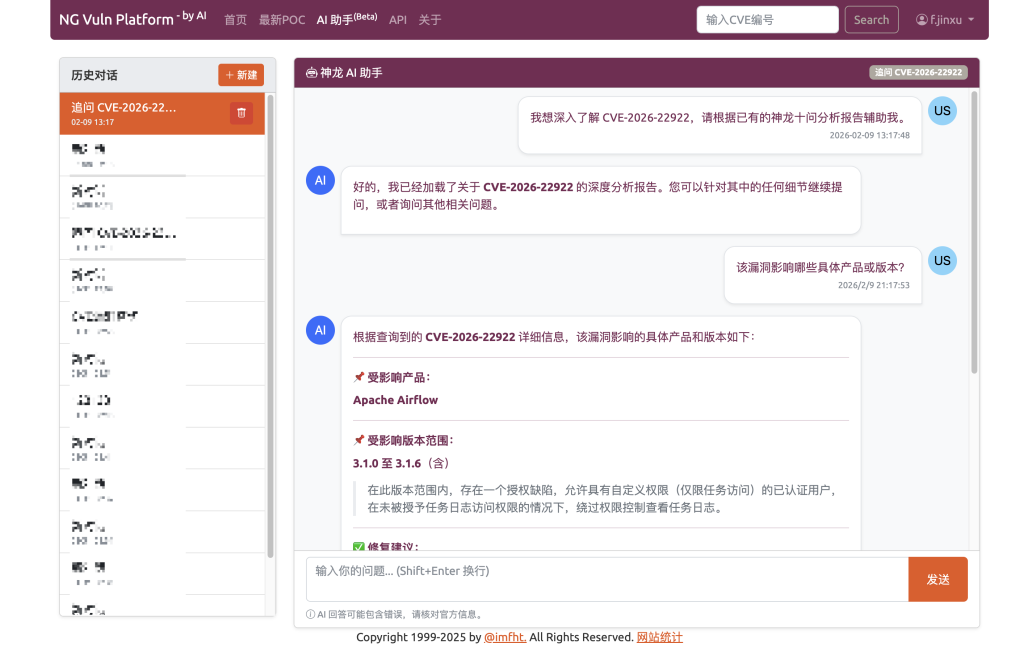Click the first AI avatar in chat
The height and width of the screenshot is (664, 1024).
click(320, 180)
